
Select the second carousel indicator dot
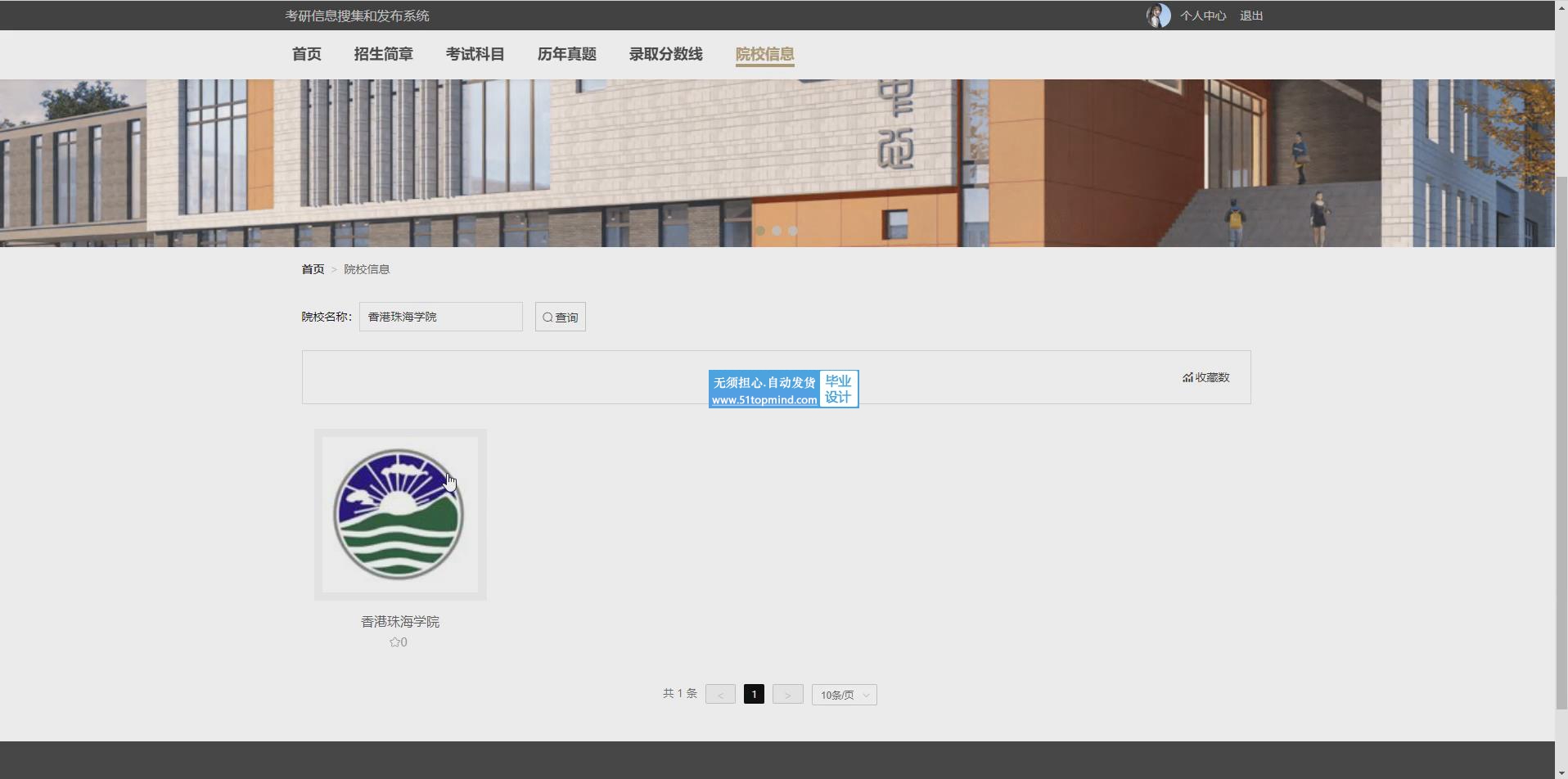[777, 231]
